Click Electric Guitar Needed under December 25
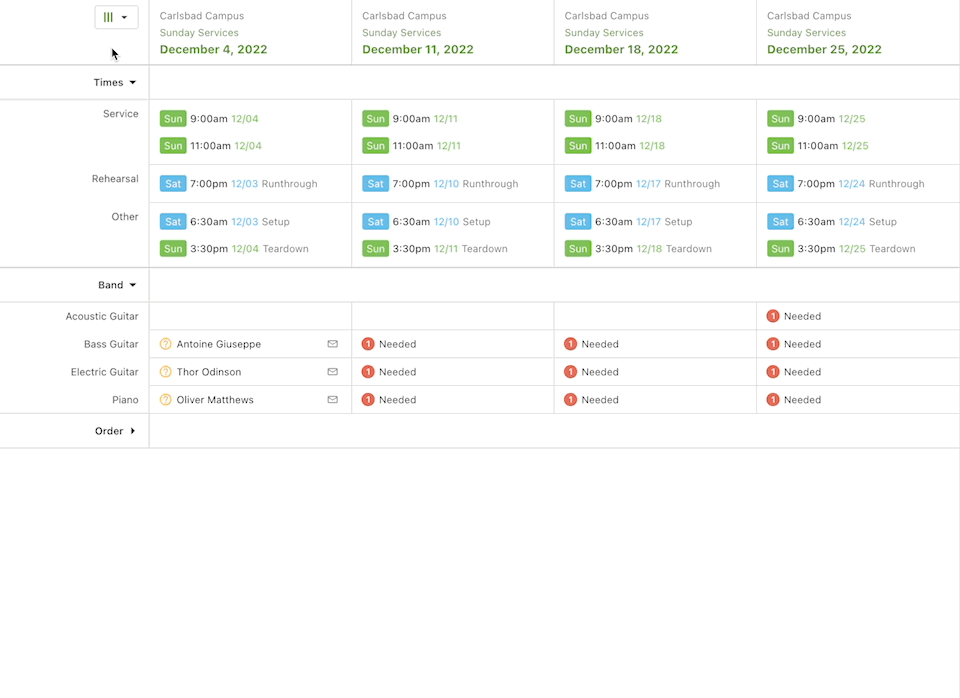Screen dimensions: 960x698 pos(794,372)
